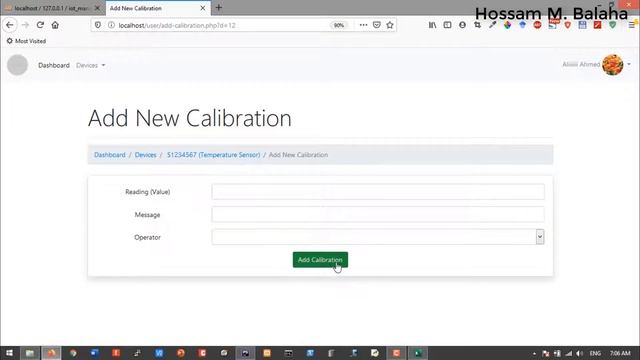
Task: Click the green shield extension icon
Action: pos(612,25)
